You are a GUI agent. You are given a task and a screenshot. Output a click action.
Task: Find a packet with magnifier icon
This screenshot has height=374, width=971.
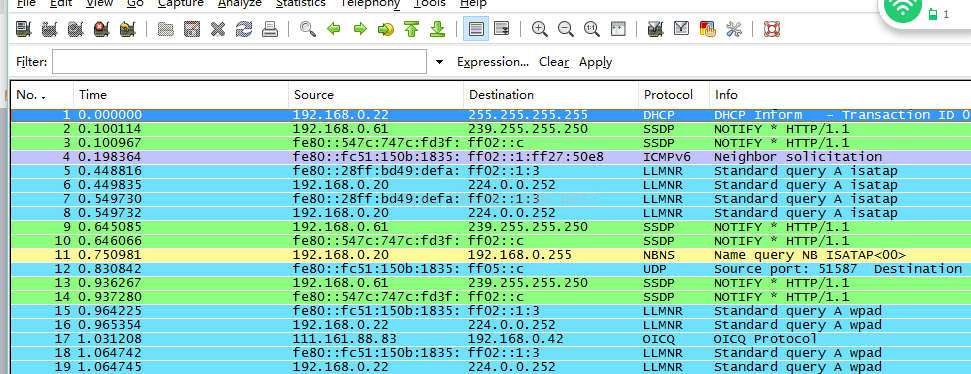coord(308,29)
